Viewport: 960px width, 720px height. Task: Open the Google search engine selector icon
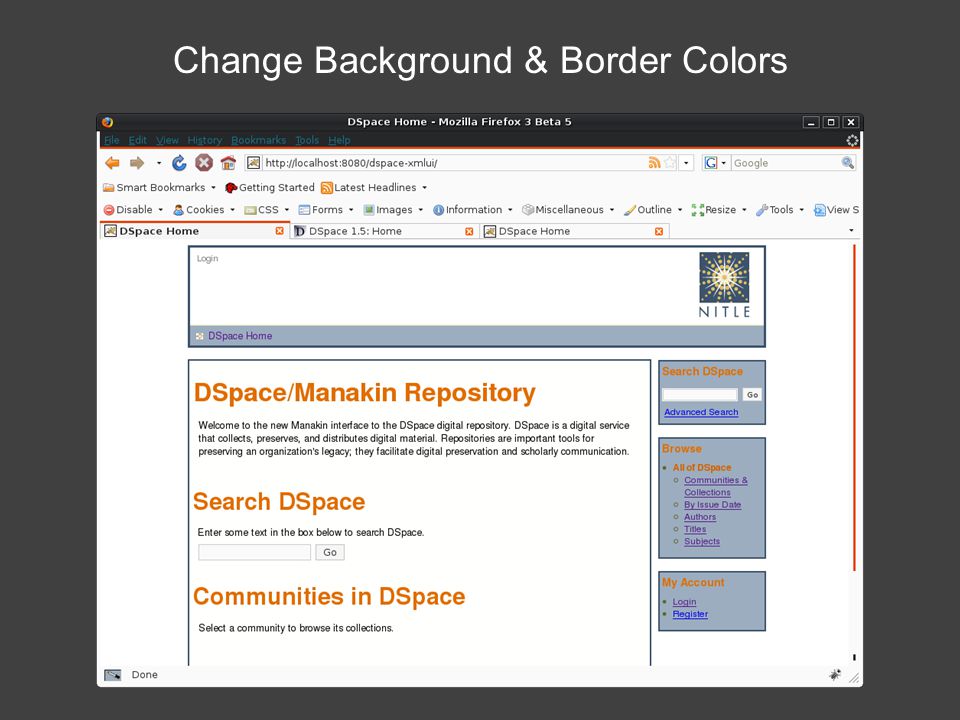coord(711,163)
